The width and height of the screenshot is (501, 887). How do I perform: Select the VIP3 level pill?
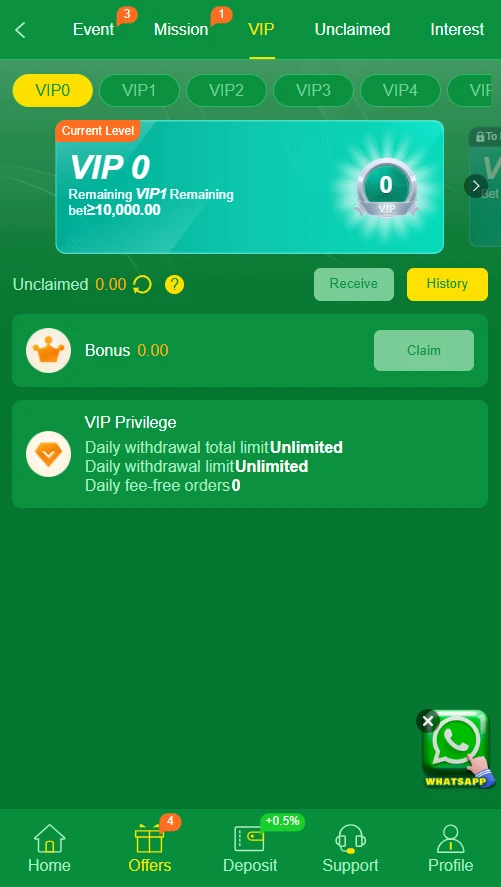click(313, 91)
